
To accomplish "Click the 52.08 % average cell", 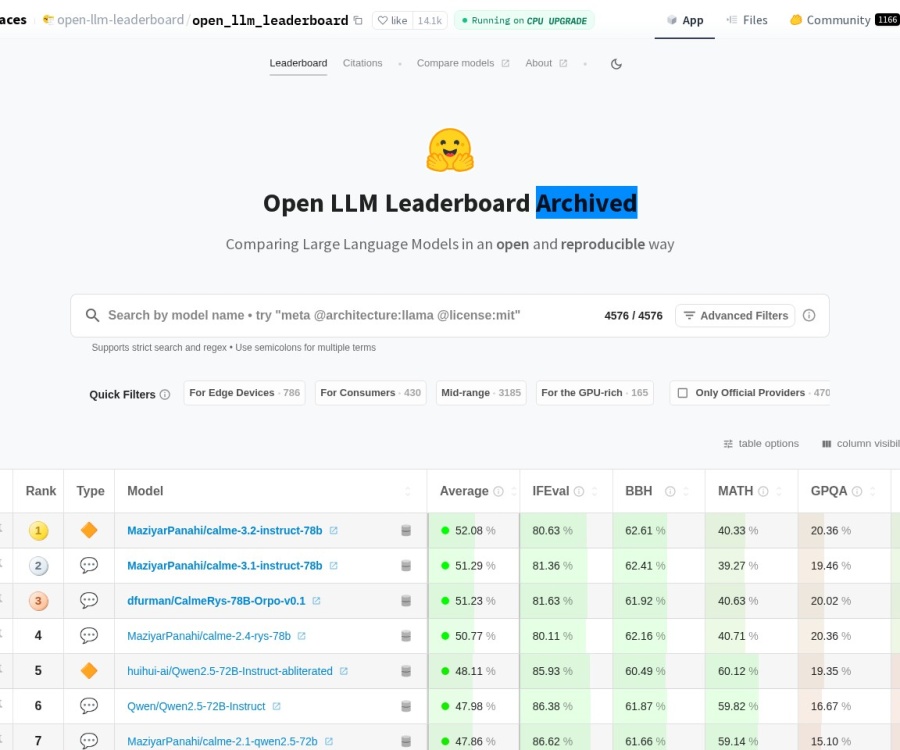I will click(475, 531).
